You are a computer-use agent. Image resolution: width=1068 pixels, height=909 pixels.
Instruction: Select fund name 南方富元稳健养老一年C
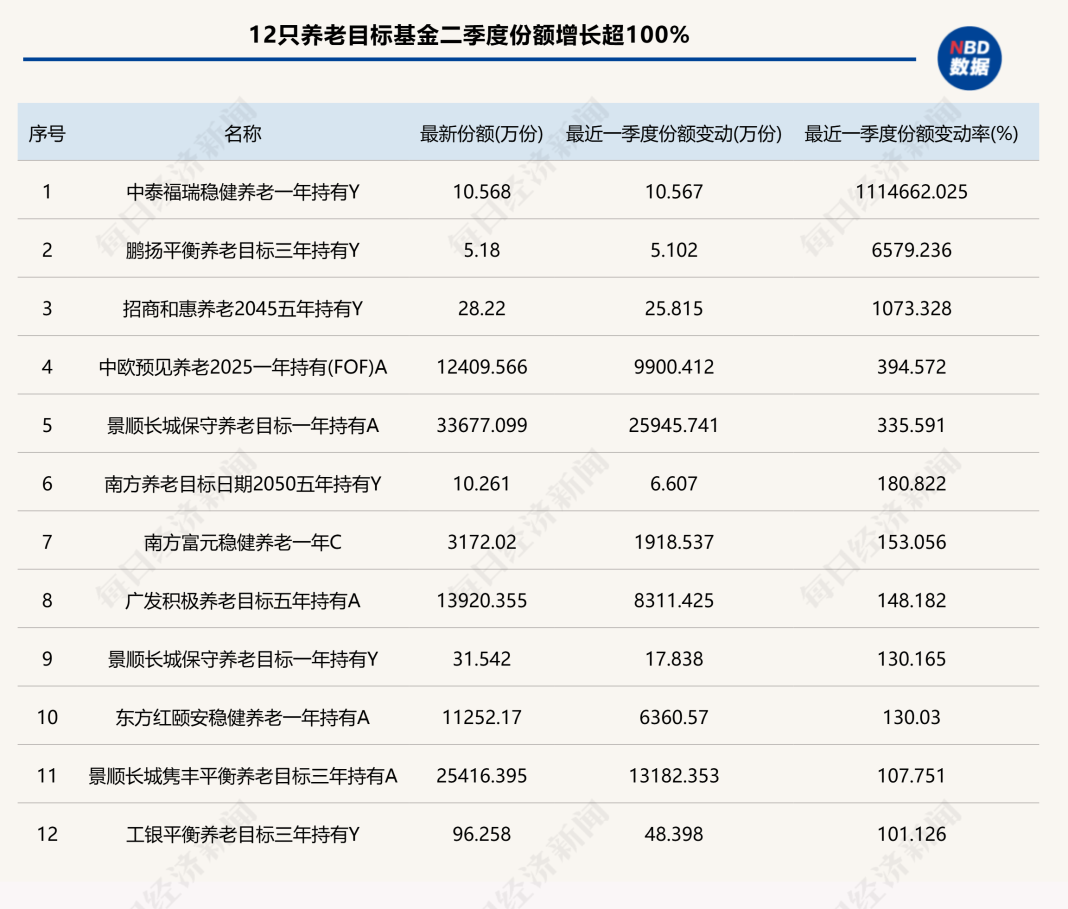[x=242, y=543]
